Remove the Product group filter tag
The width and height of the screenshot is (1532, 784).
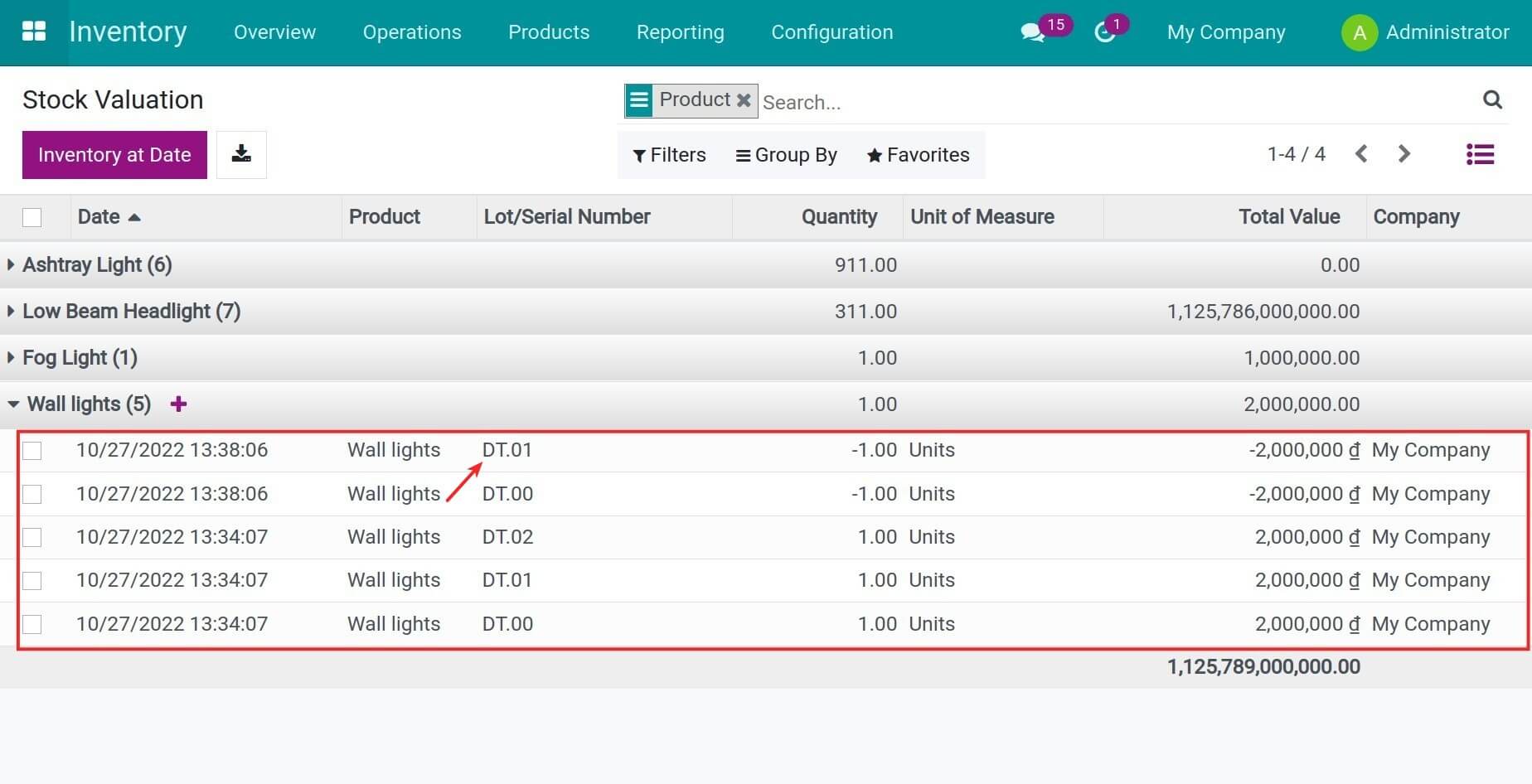tap(744, 100)
